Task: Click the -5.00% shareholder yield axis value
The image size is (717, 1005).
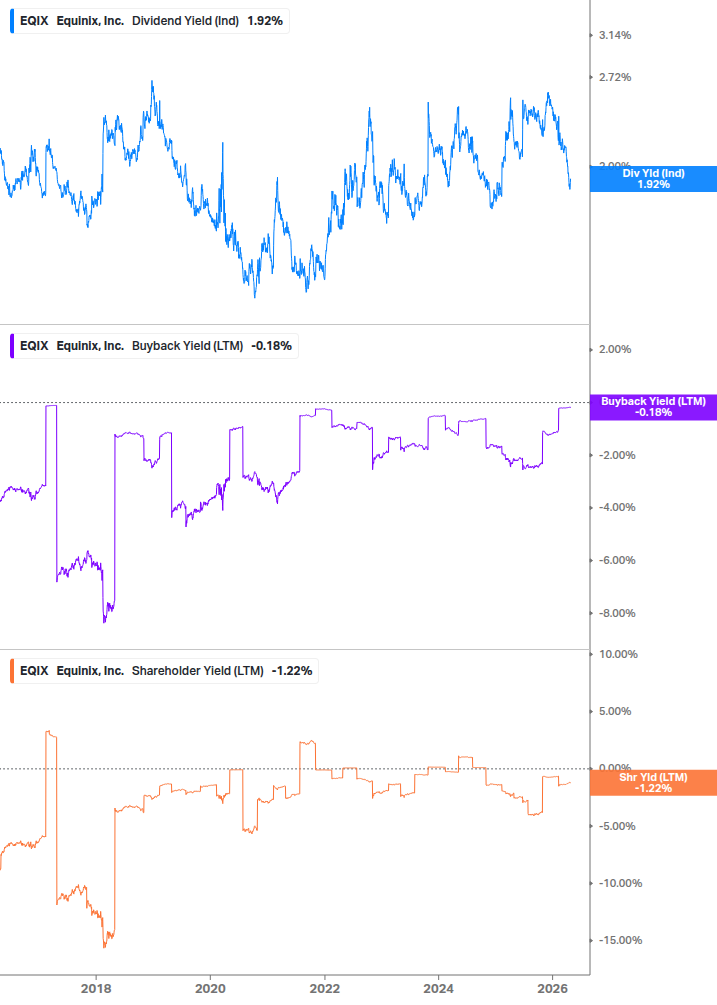Action: coord(617,826)
